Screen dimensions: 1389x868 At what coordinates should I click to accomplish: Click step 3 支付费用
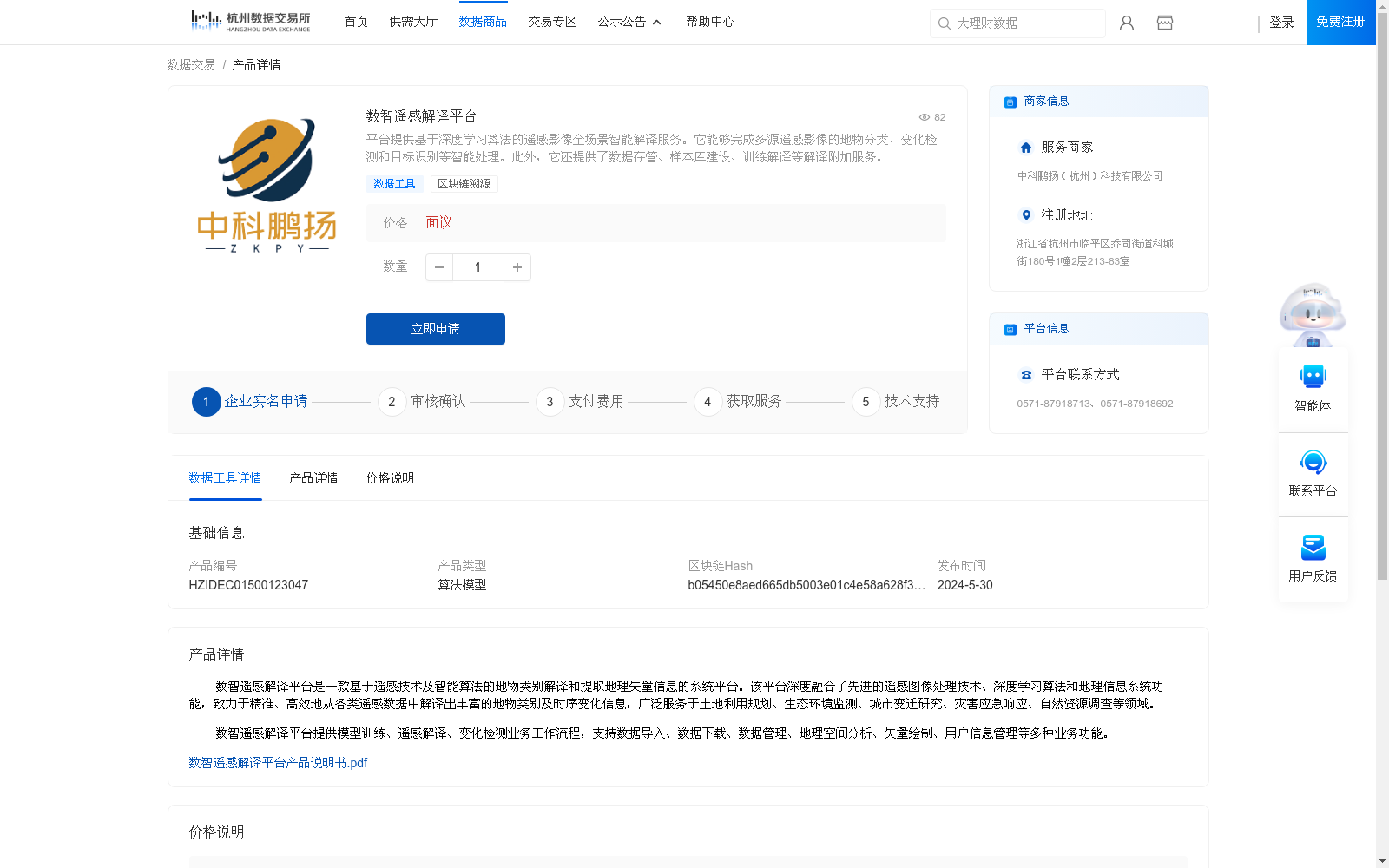pyautogui.click(x=580, y=402)
